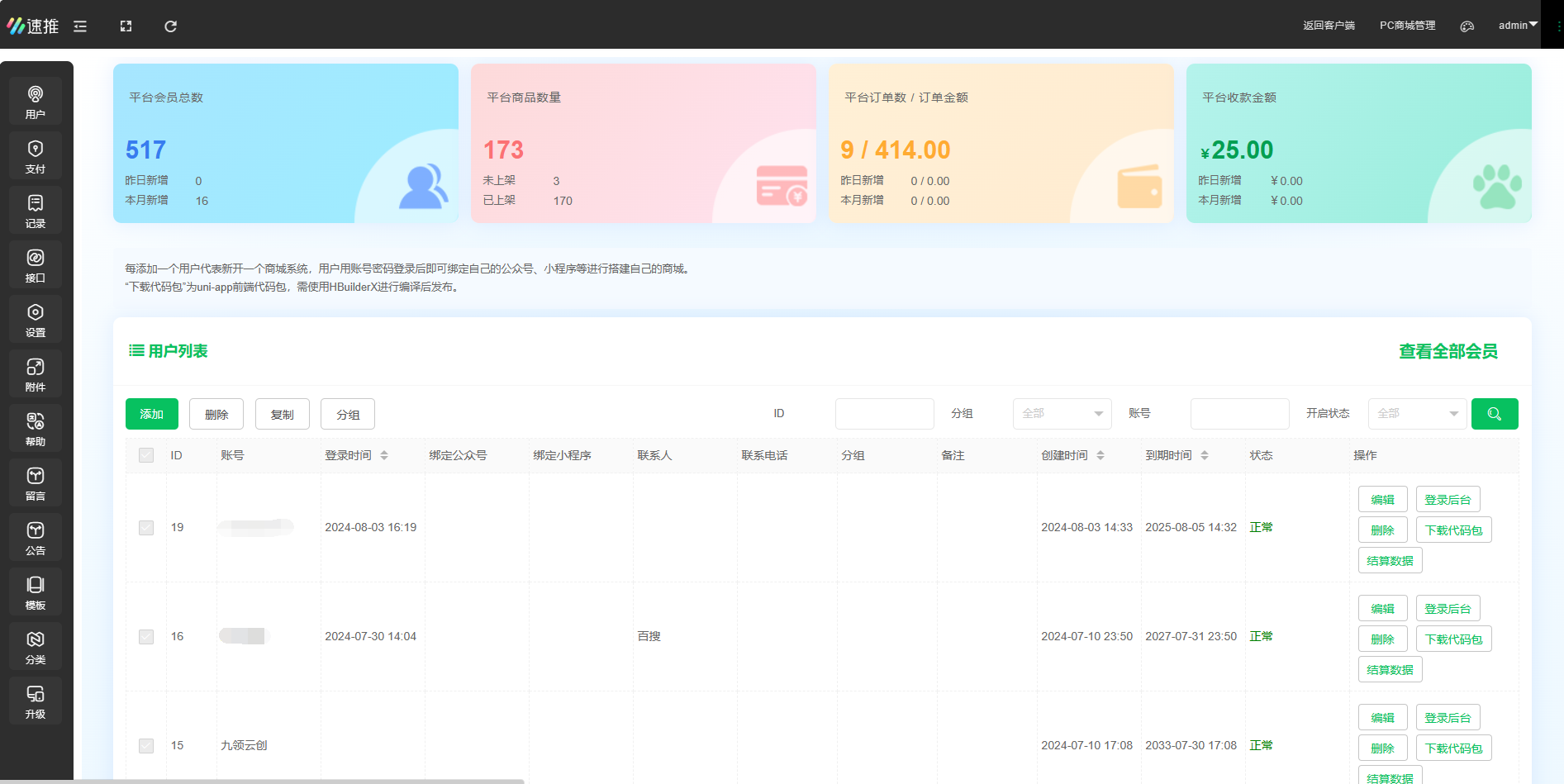
Task: Click the 平台收款金额 card
Action: tap(1359, 143)
